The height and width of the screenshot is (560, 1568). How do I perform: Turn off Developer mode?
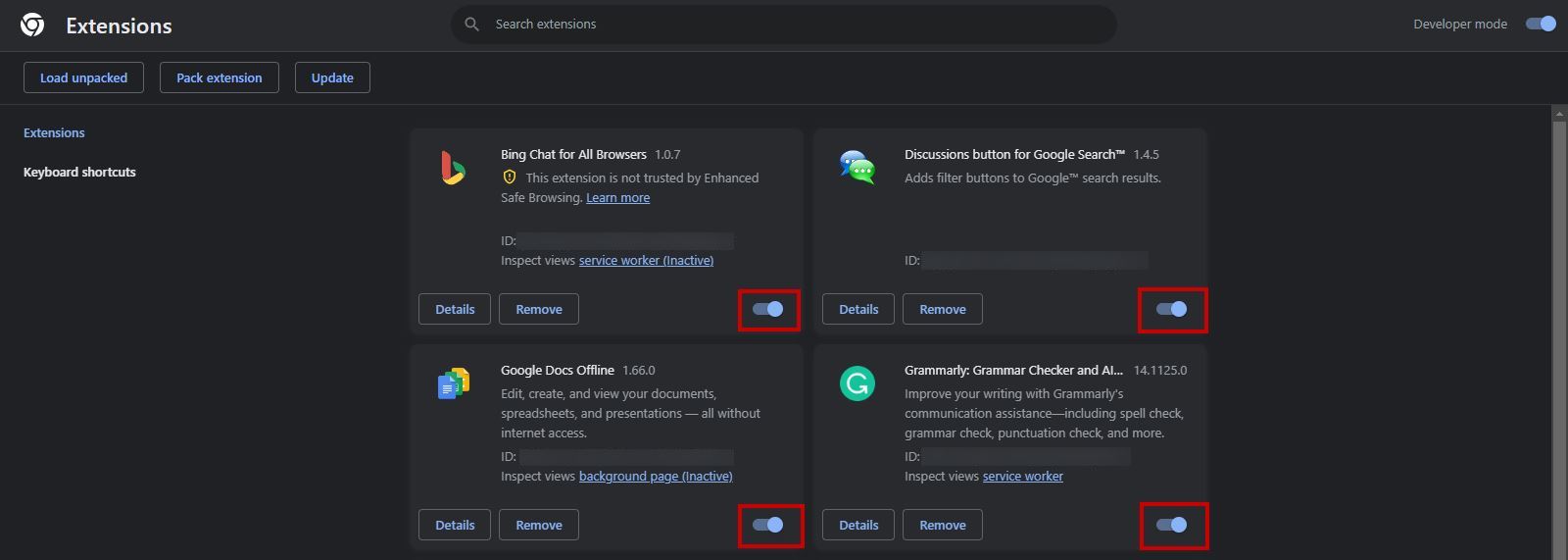coord(1541,25)
